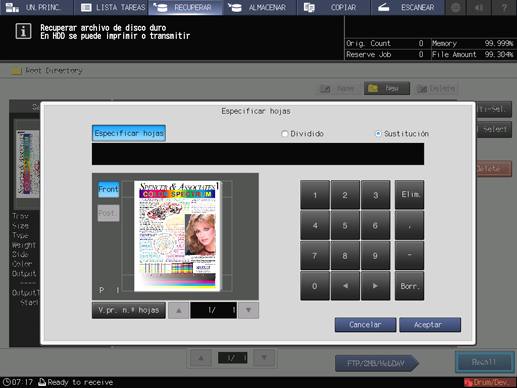The height and width of the screenshot is (388, 517).
Task: Switch to the ALMACENAR tab
Action: pos(259,7)
